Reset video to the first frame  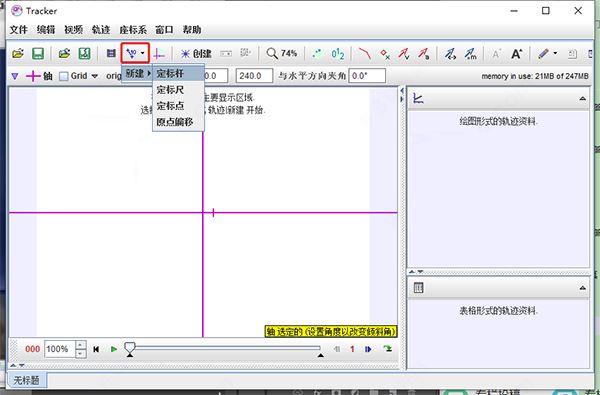96,349
